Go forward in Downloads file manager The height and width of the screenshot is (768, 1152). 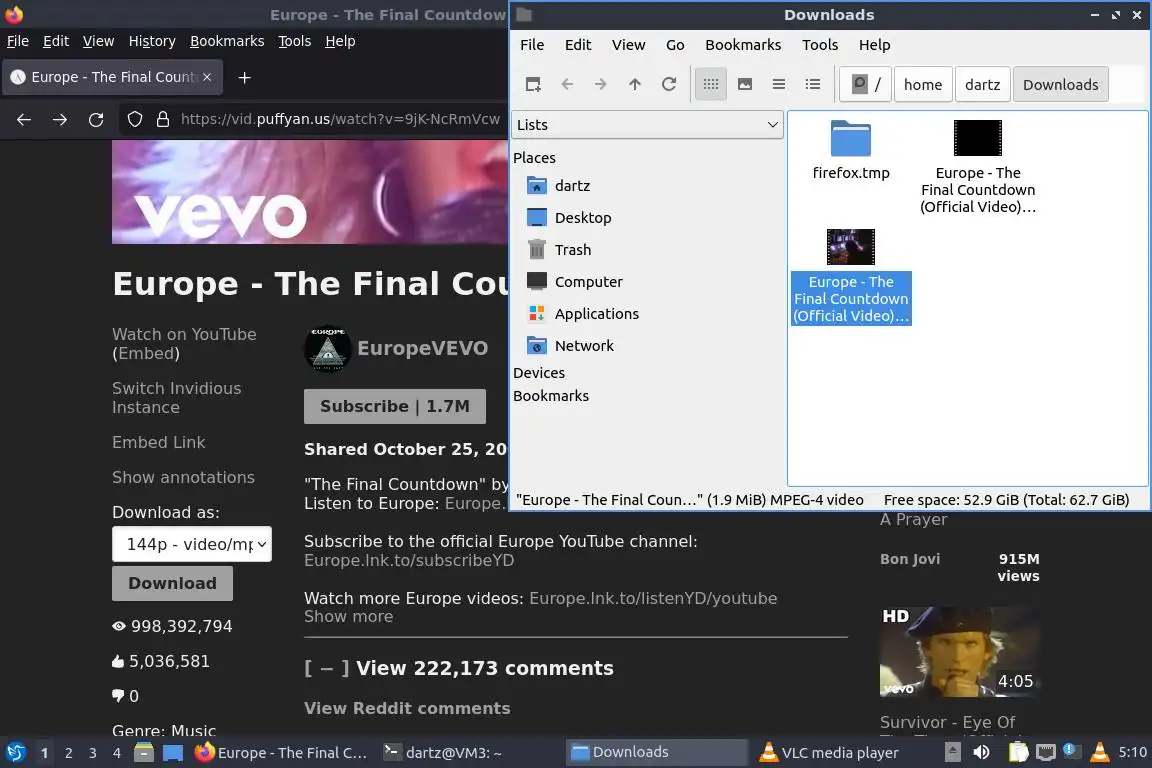601,85
